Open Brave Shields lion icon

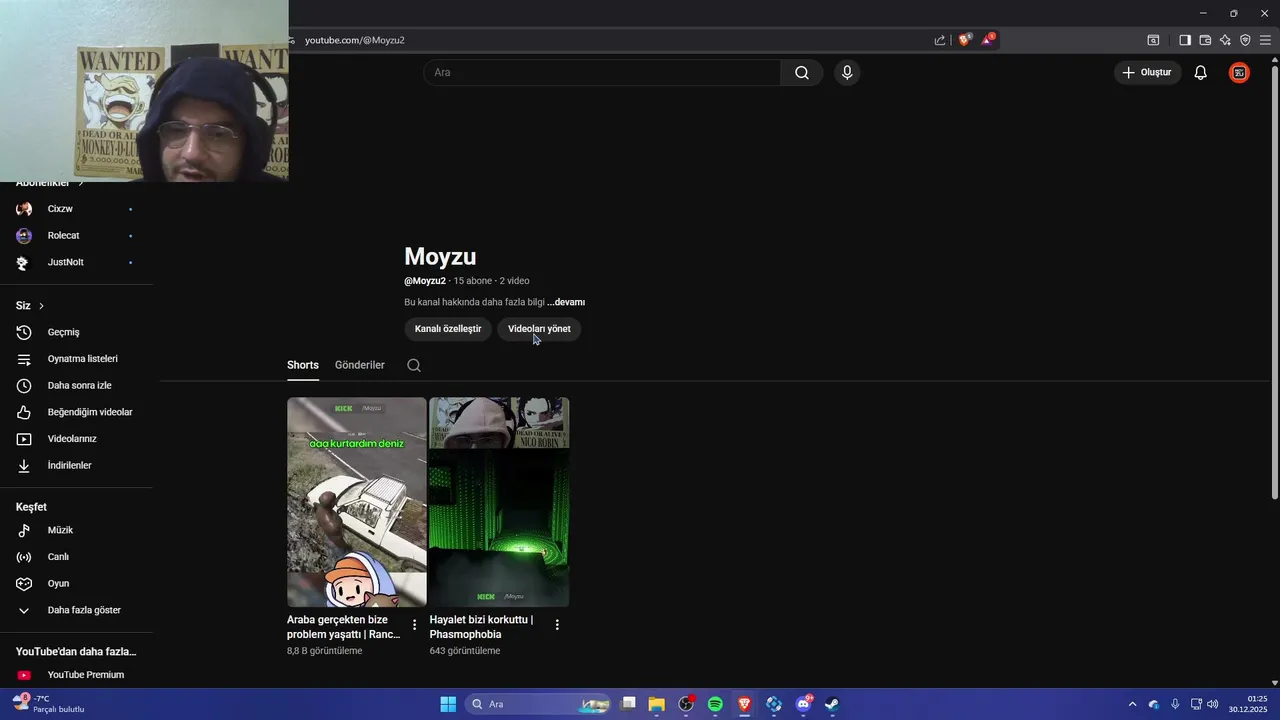click(x=964, y=40)
